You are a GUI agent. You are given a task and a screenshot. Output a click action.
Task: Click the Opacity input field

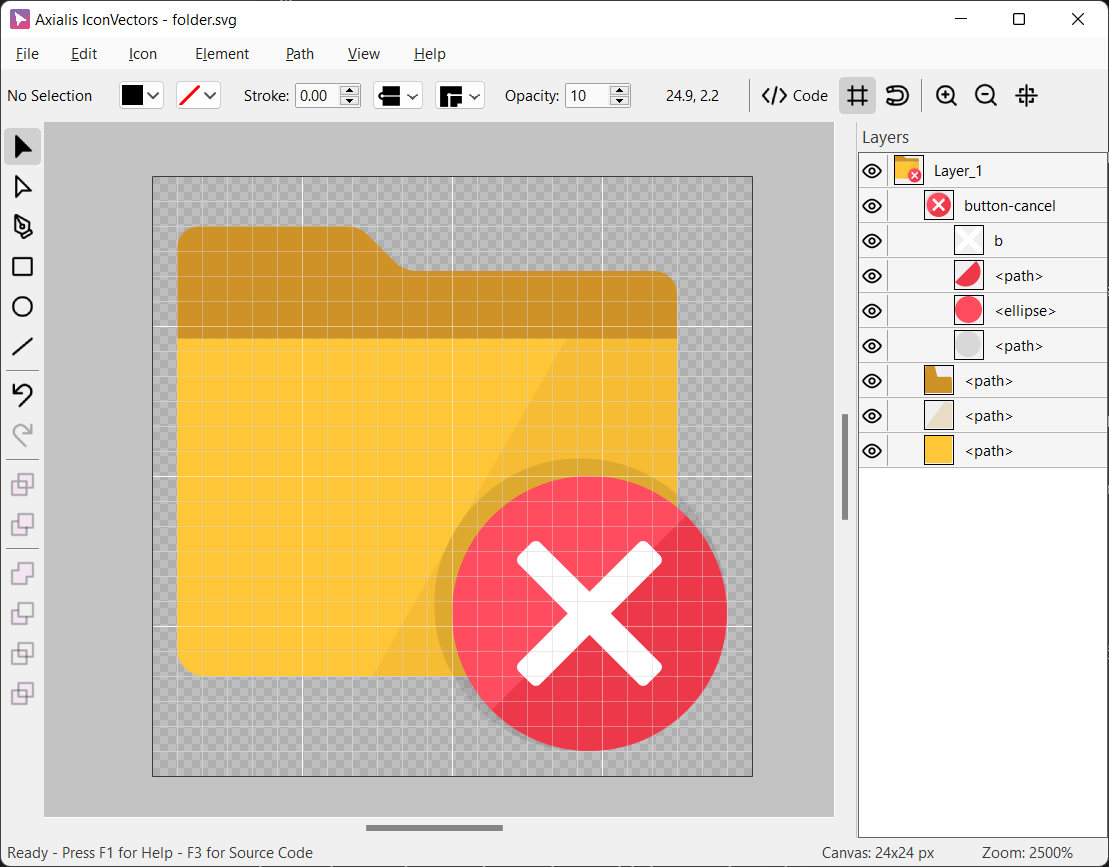tap(587, 96)
